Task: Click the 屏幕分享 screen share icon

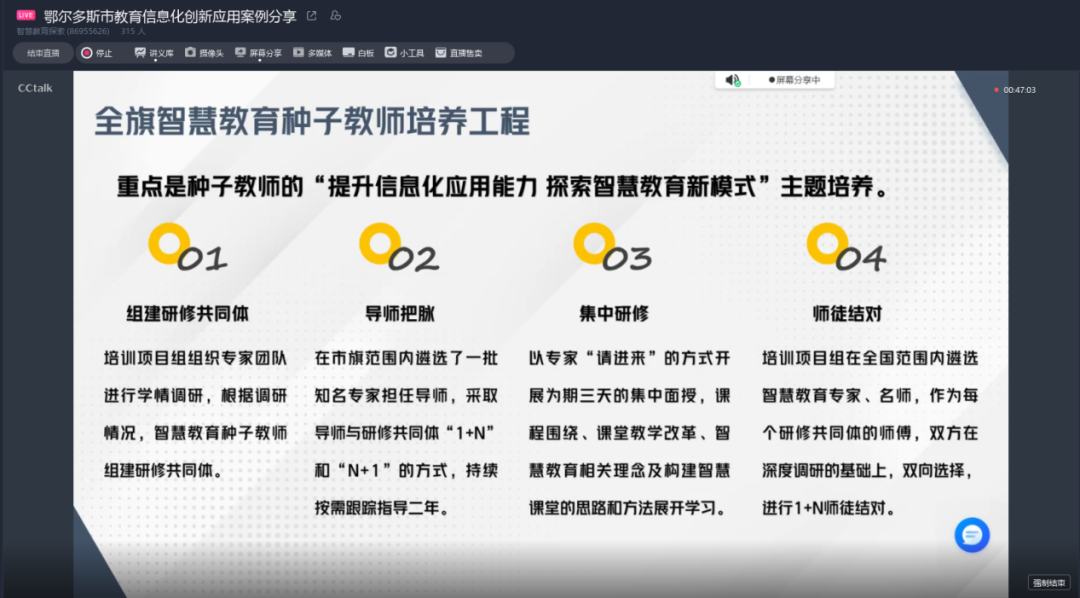Action: pyautogui.click(x=257, y=53)
